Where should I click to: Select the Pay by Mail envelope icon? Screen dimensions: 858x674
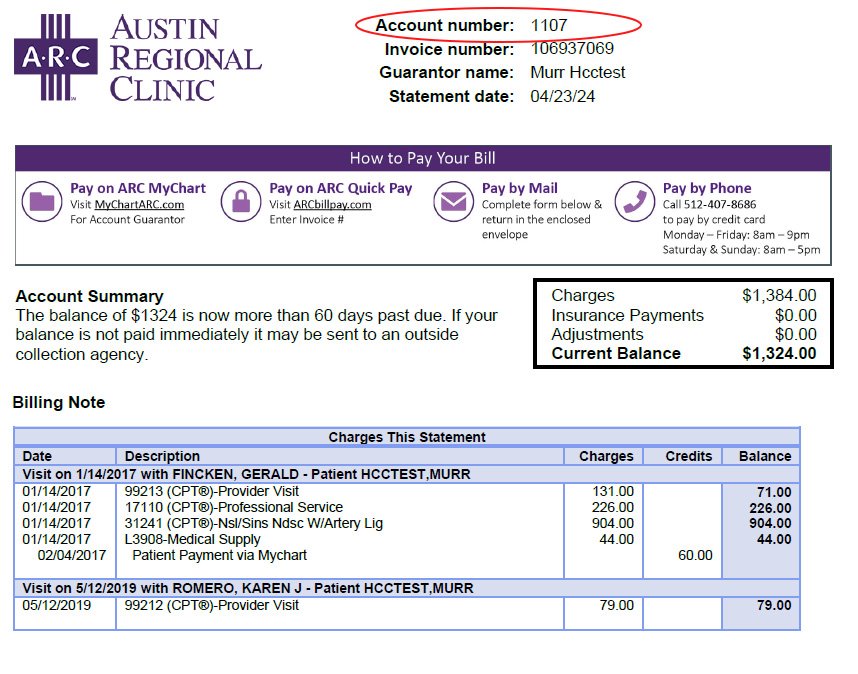point(456,202)
